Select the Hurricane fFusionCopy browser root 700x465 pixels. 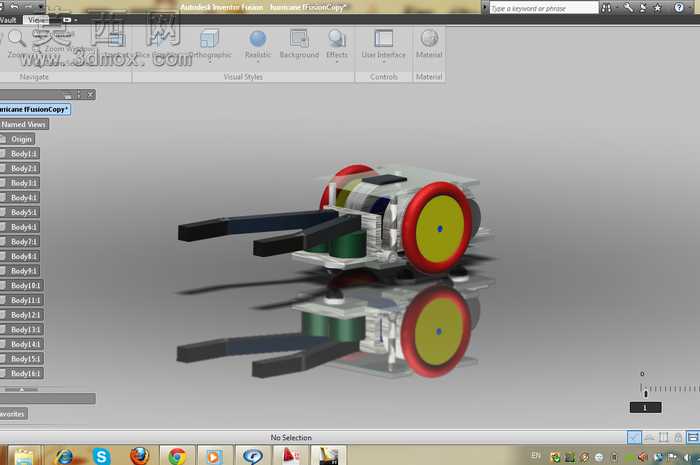coord(35,109)
